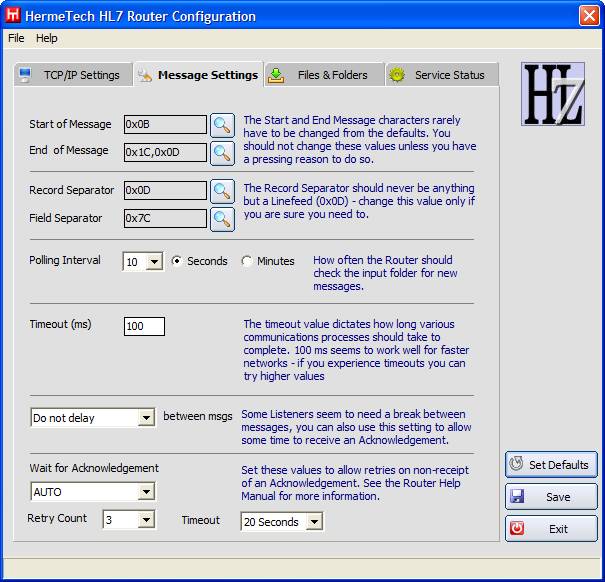Expand the Retry Count dropdown
This screenshot has height=582, width=605.
pos(146,519)
